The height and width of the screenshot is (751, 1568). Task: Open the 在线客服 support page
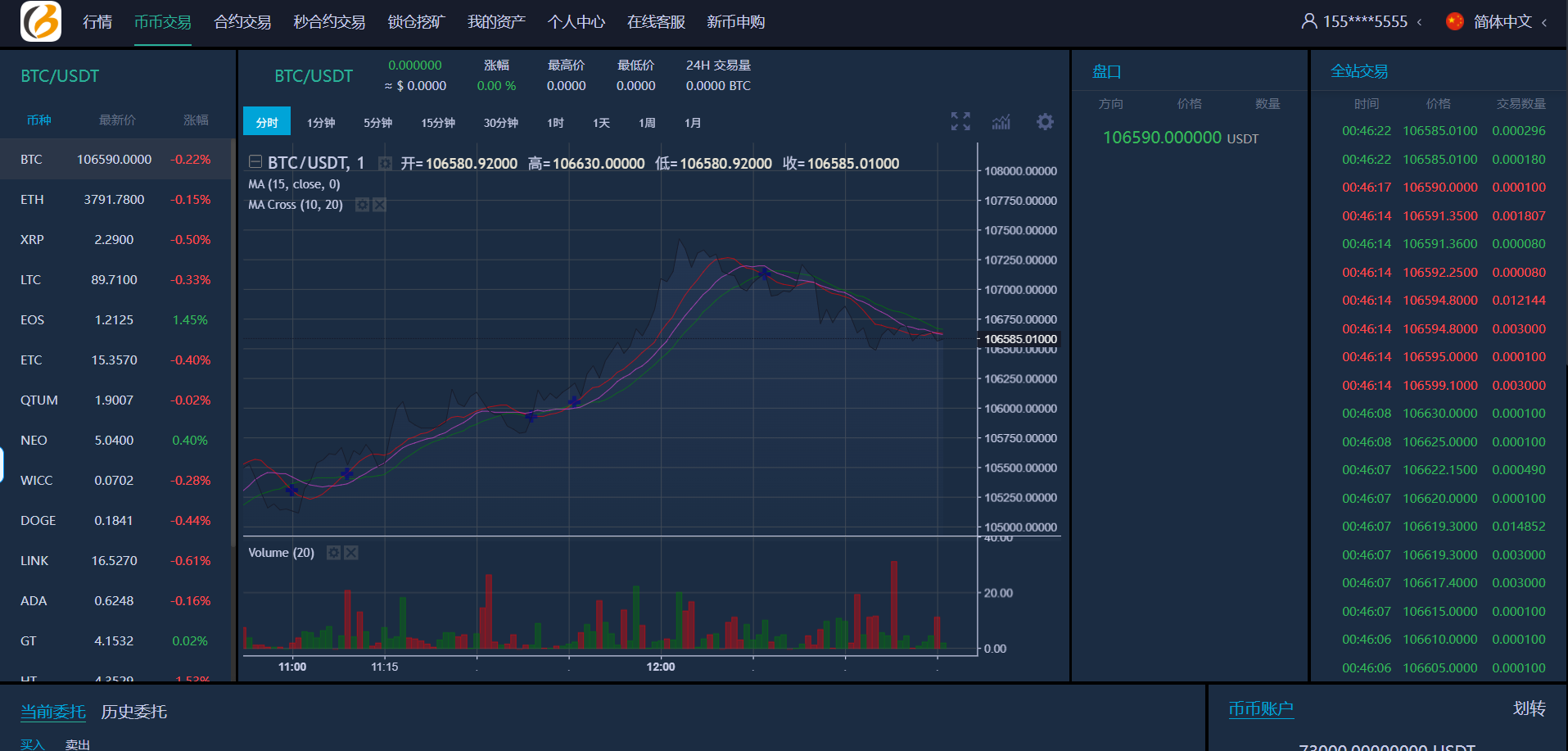click(x=656, y=22)
